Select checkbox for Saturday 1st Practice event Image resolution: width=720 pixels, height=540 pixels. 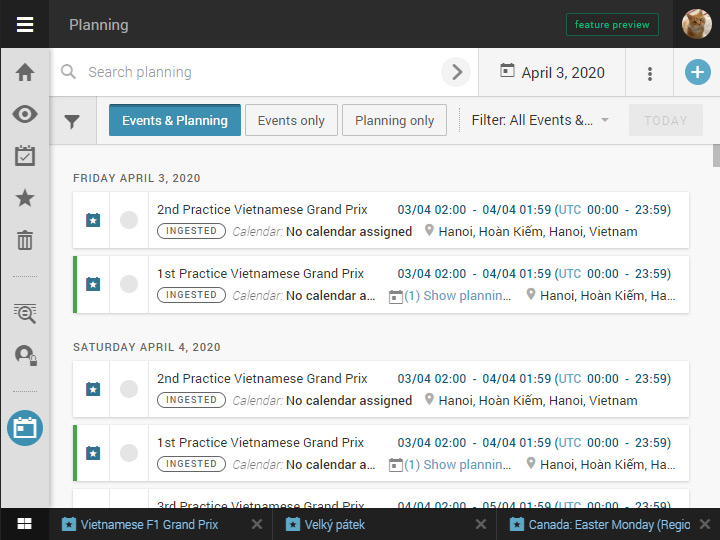point(129,453)
